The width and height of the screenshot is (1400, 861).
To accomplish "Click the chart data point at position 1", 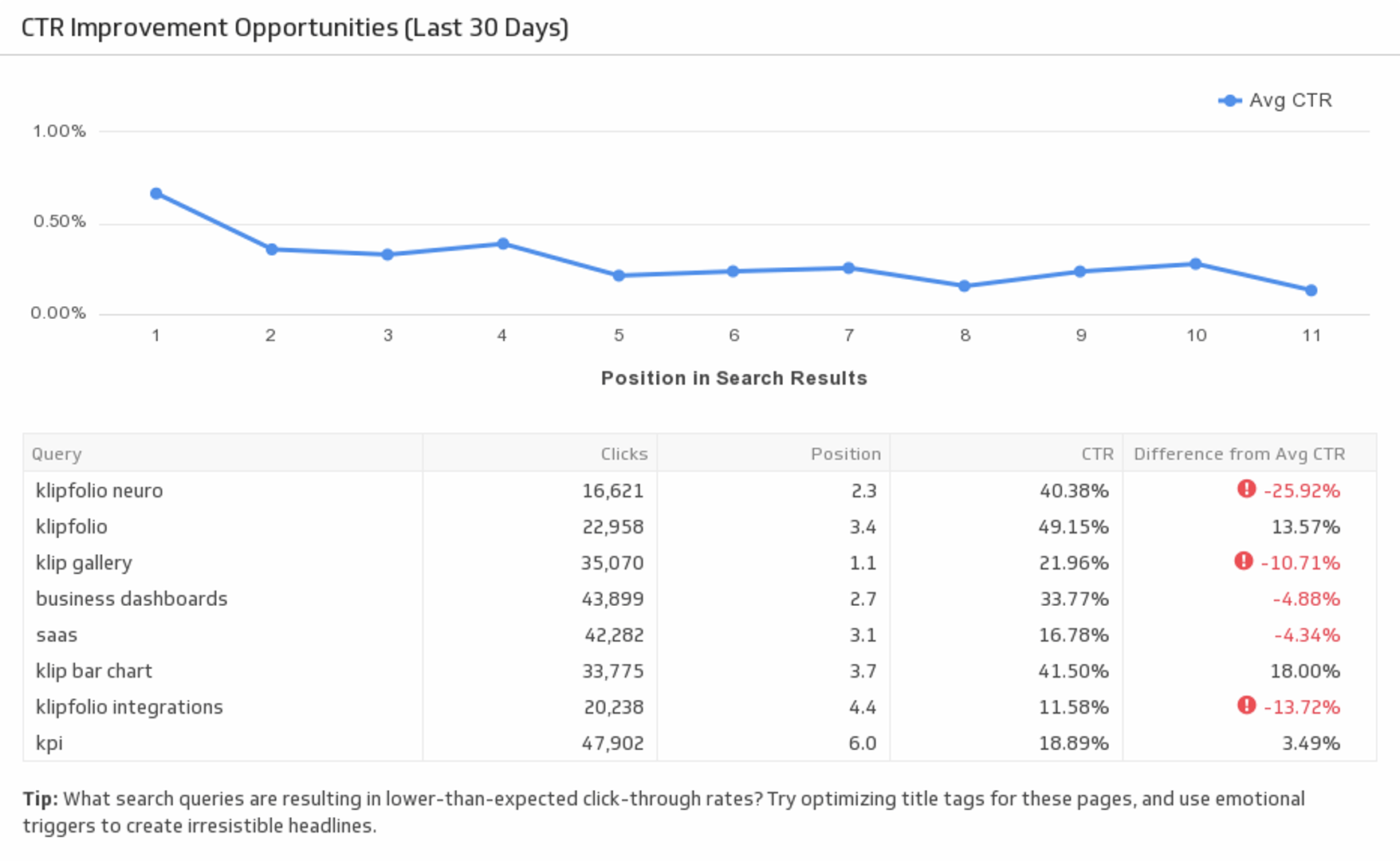I will 156,194.
